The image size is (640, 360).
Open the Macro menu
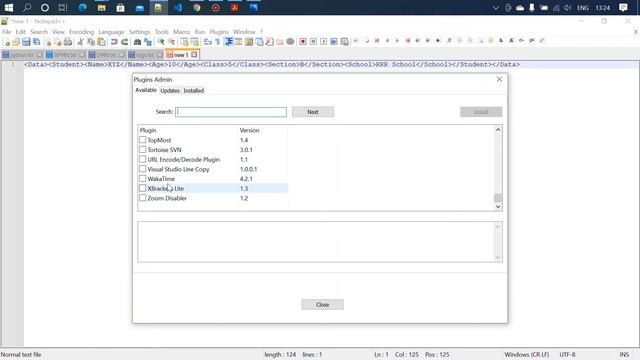[181, 32]
